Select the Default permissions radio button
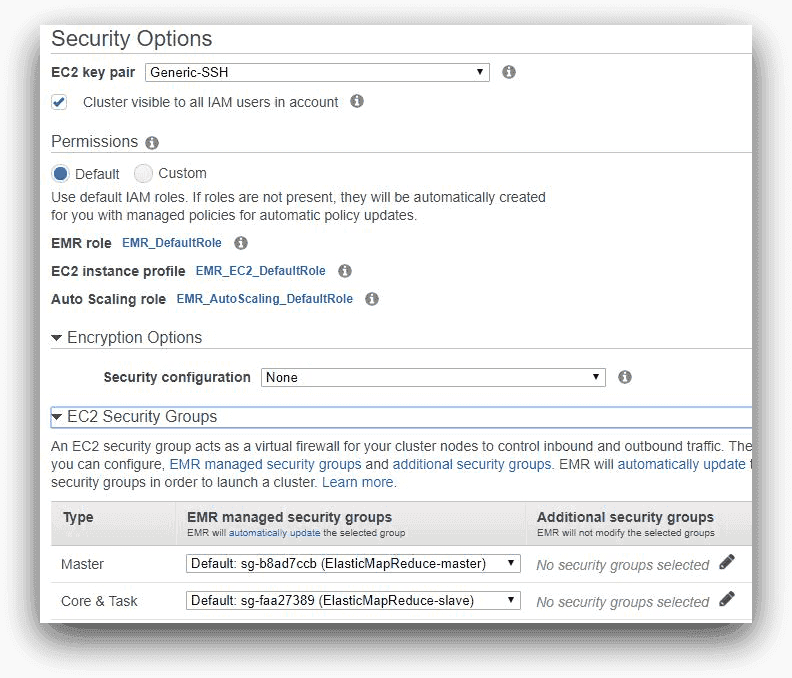The height and width of the screenshot is (678, 792). click(x=61, y=173)
